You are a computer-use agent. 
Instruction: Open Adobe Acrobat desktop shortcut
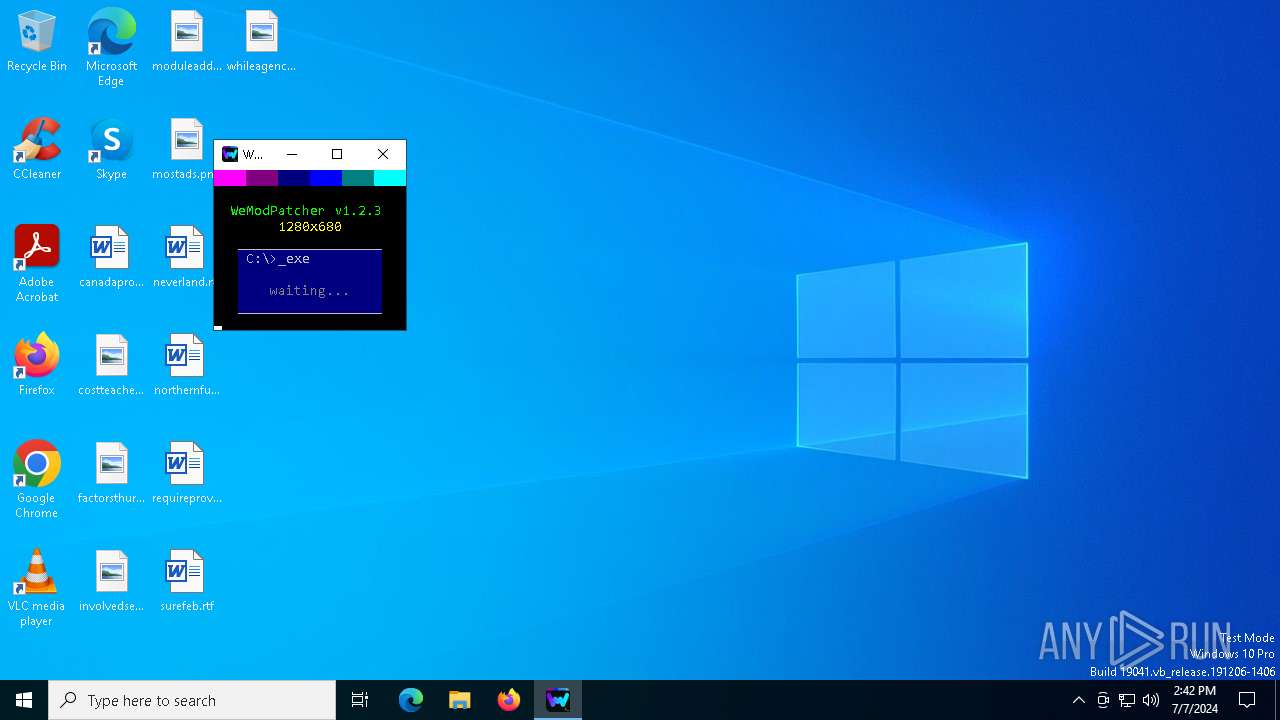point(37,264)
